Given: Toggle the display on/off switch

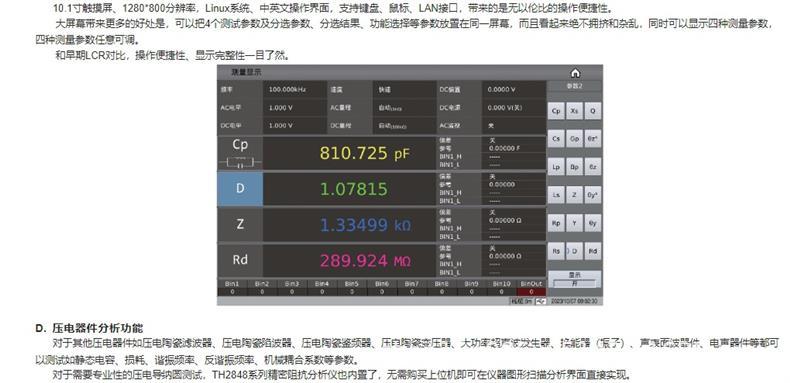Looking at the screenshot, I should click(x=574, y=280).
